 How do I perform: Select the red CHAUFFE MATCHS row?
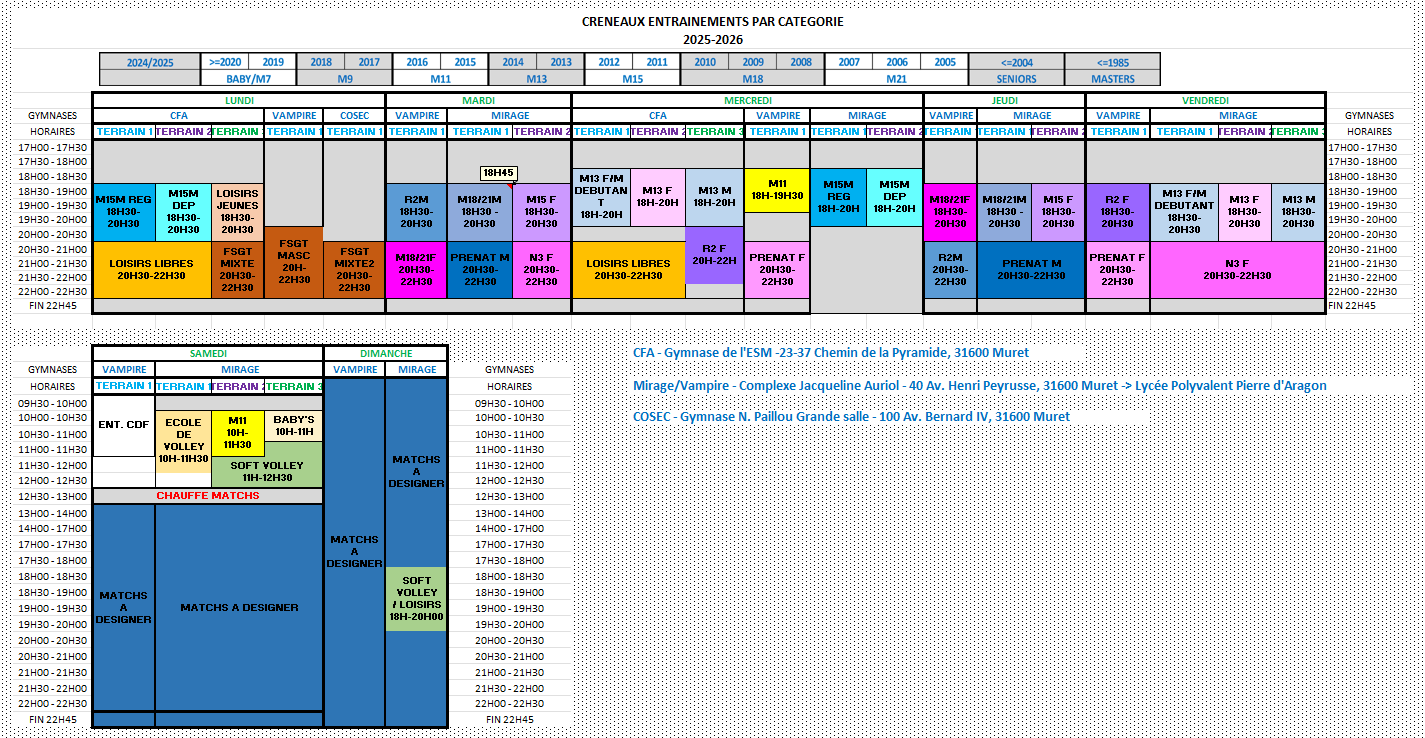coord(207,496)
